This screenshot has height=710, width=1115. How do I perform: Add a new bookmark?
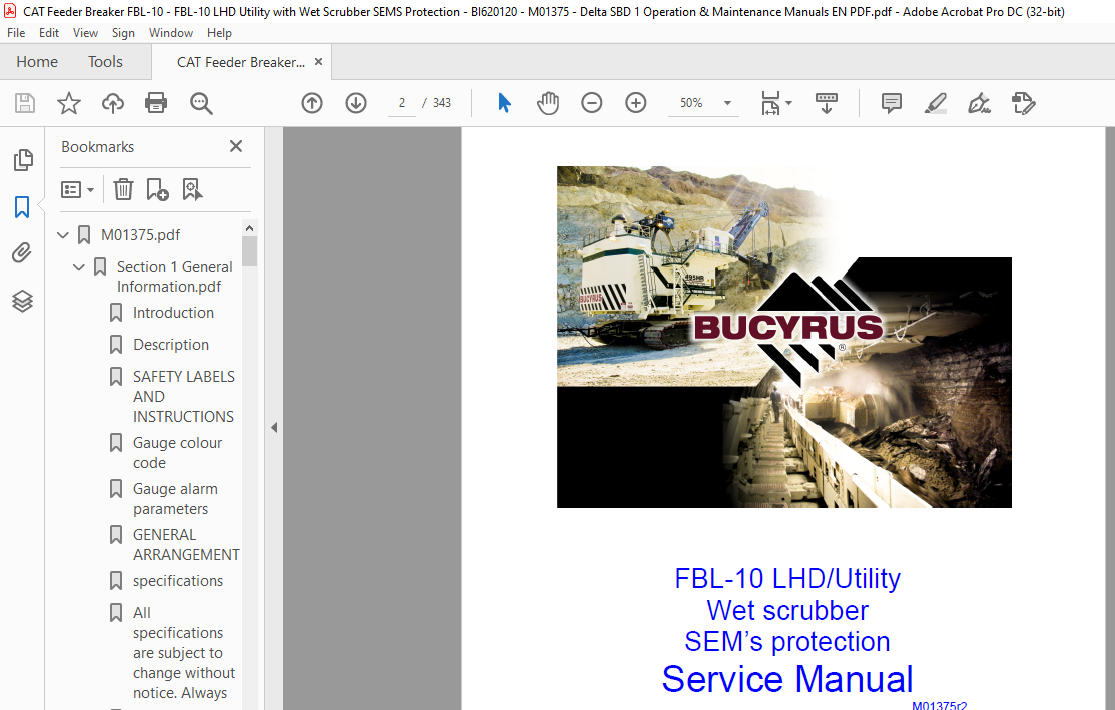point(157,189)
